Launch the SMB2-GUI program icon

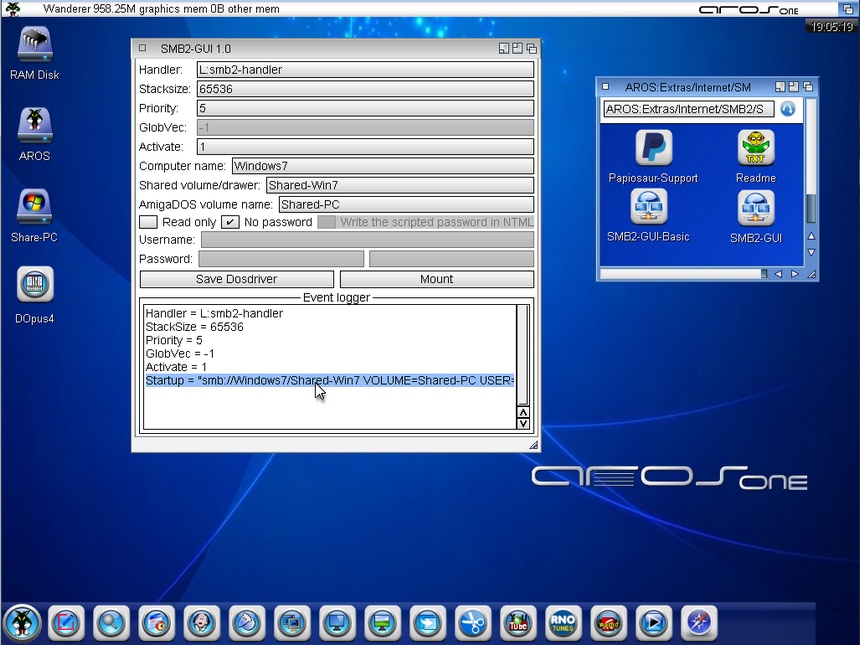(x=755, y=208)
